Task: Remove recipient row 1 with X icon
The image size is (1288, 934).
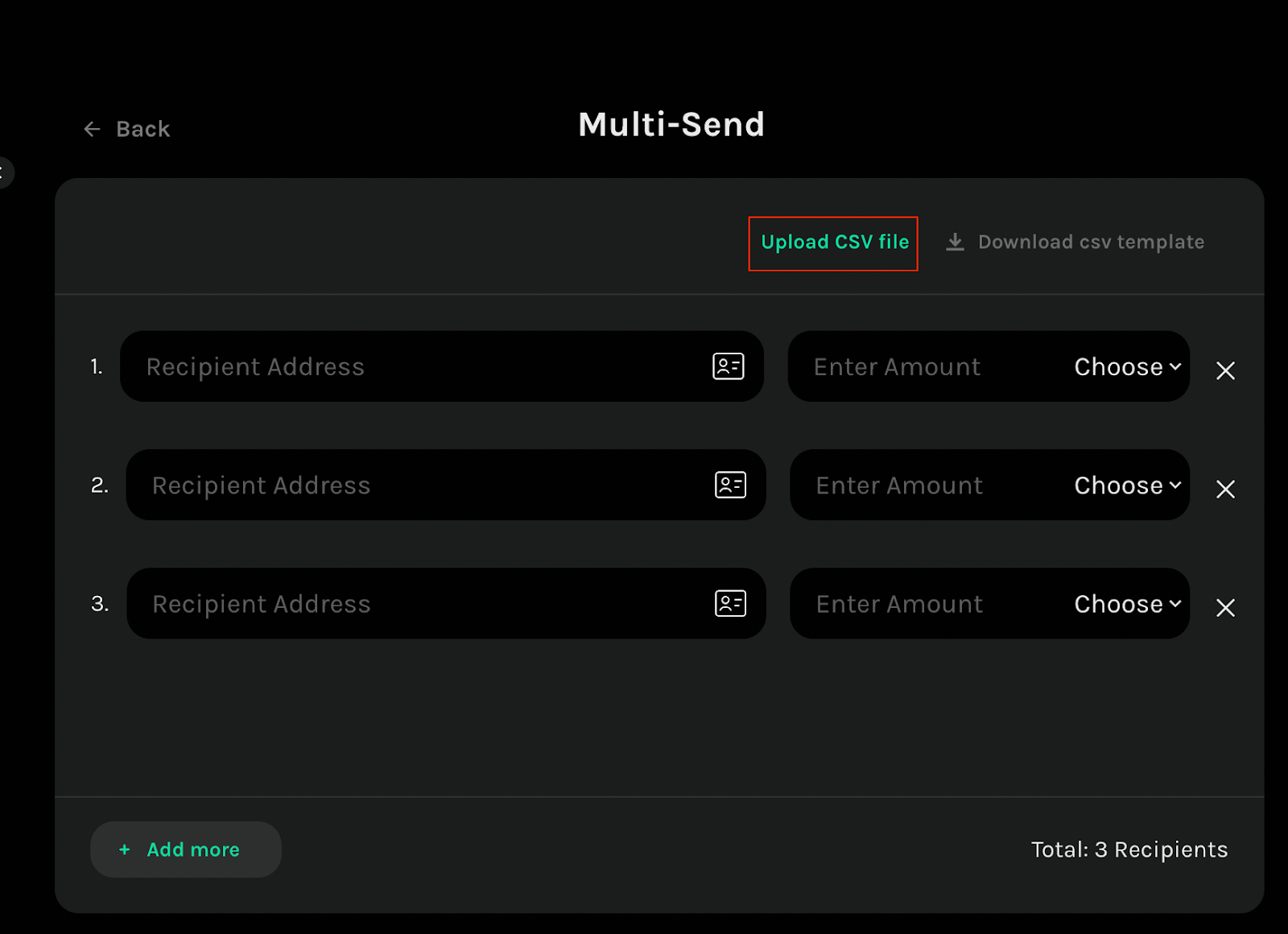Action: (x=1225, y=370)
